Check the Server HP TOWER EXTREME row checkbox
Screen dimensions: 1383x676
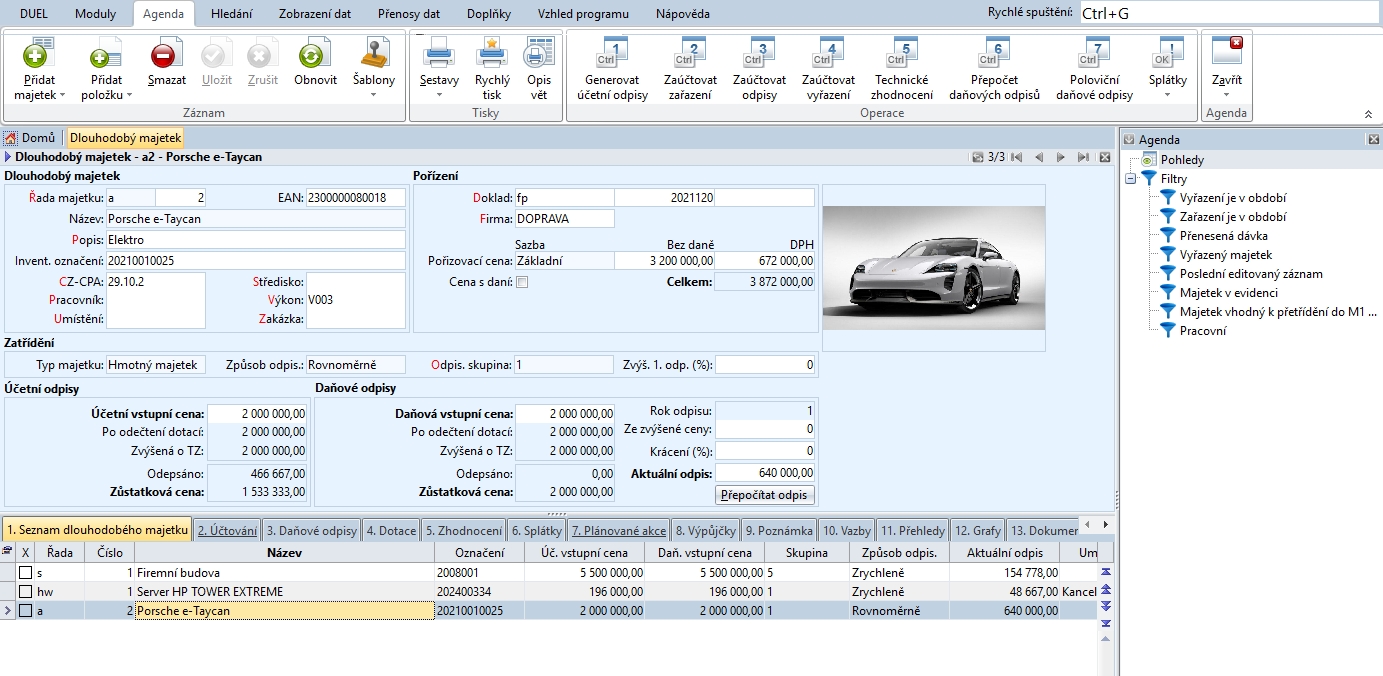click(26, 592)
